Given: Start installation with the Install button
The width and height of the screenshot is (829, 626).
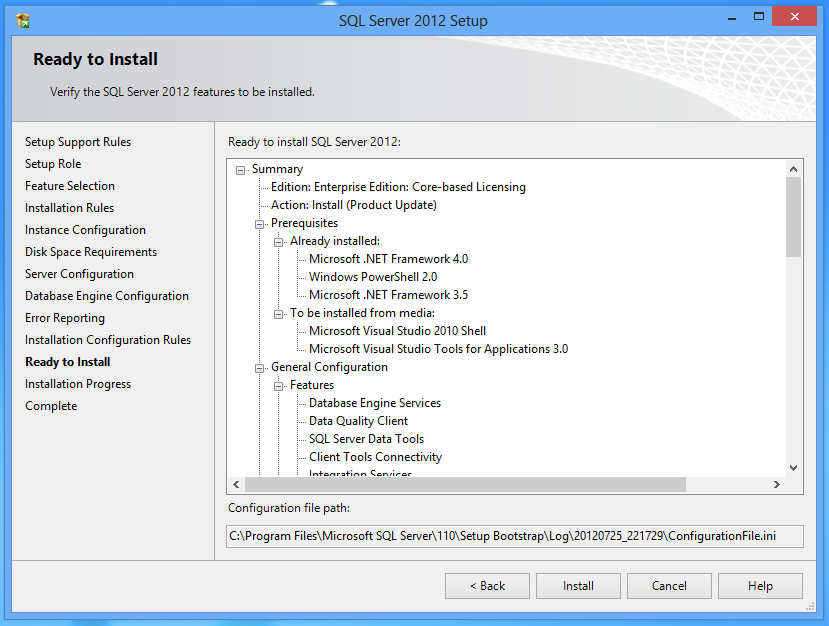Looking at the screenshot, I should coord(578,586).
